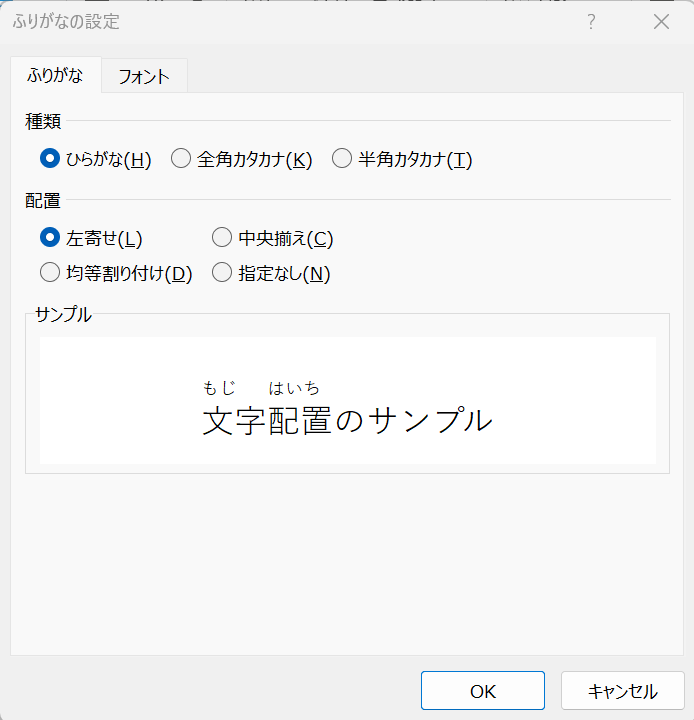The width and height of the screenshot is (694, 720).
Task: Select the ふりがな tab
Action: (x=56, y=75)
